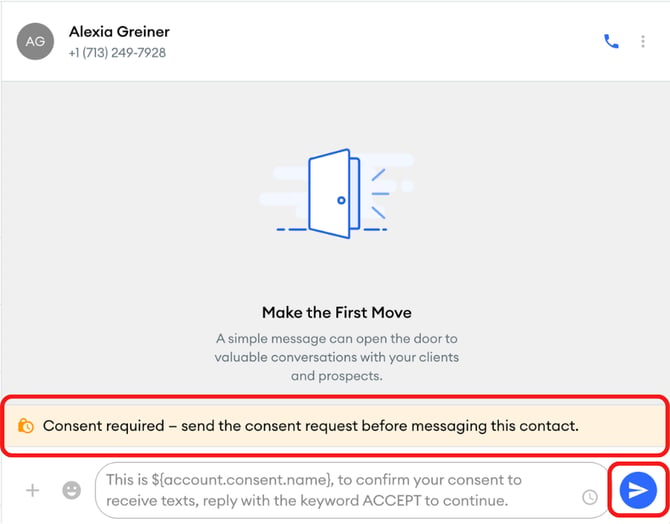Click 'and prospects.' line of the subtitle
Image resolution: width=670 pixels, height=524 pixels.
[x=337, y=376]
